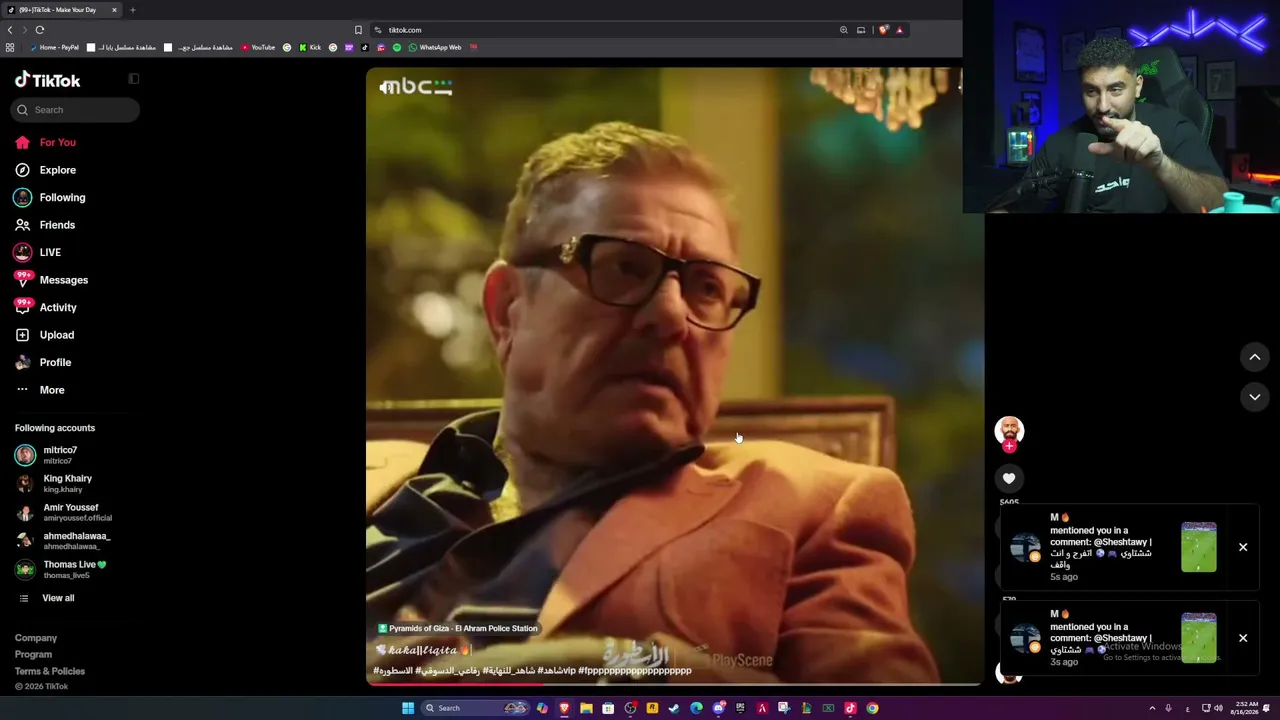This screenshot has height=720, width=1280.
Task: Go to the next video with the down chevron
Action: 1255,397
